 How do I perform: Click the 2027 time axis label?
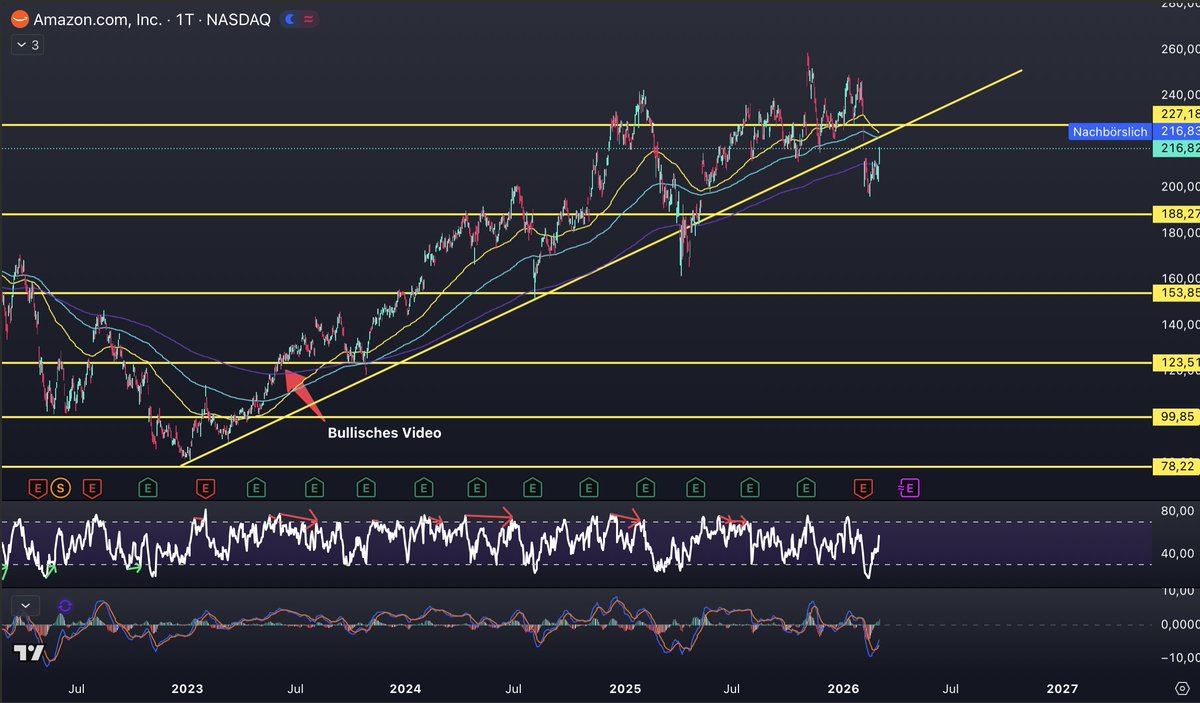[x=1062, y=689]
